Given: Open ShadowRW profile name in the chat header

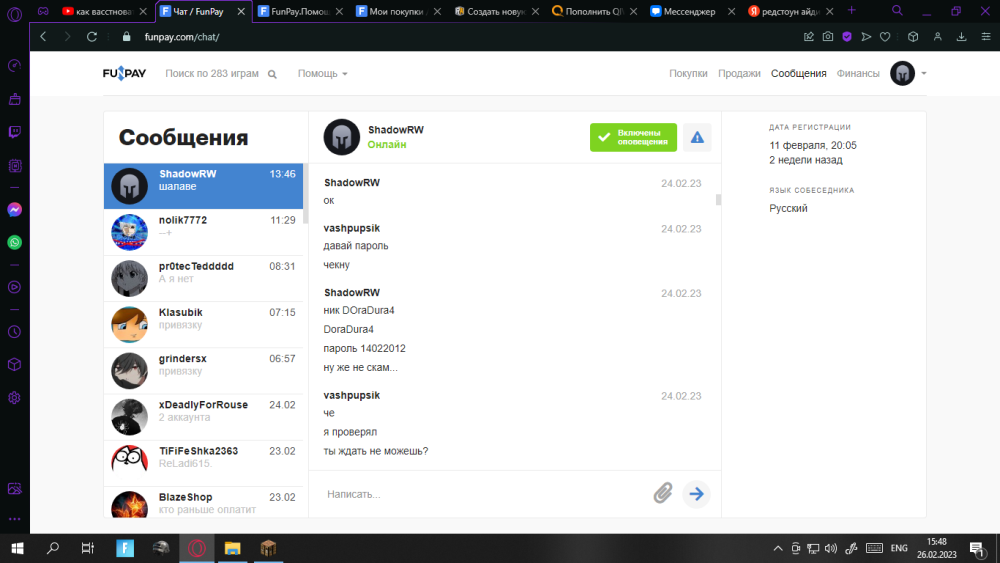Looking at the screenshot, I should coord(395,129).
